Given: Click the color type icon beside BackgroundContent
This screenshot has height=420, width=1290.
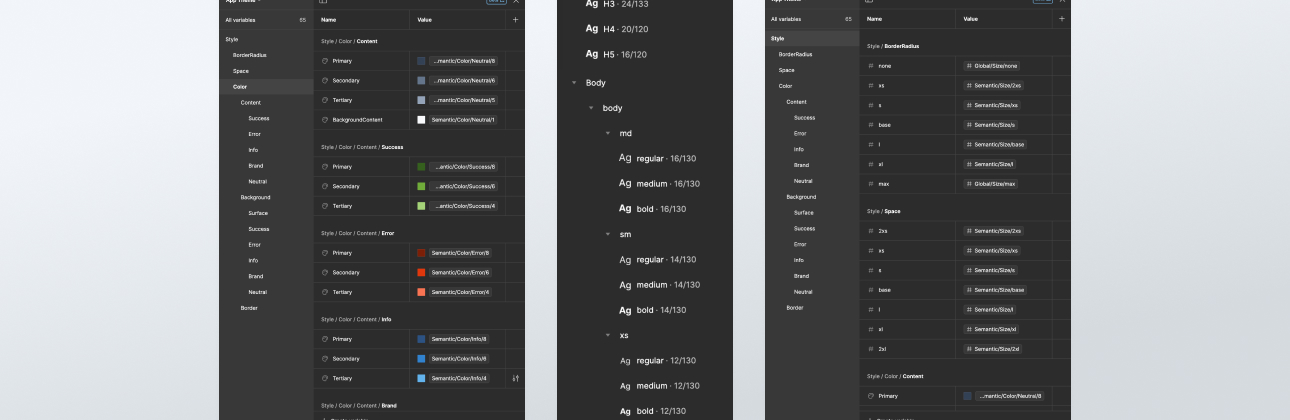Looking at the screenshot, I should (325, 120).
